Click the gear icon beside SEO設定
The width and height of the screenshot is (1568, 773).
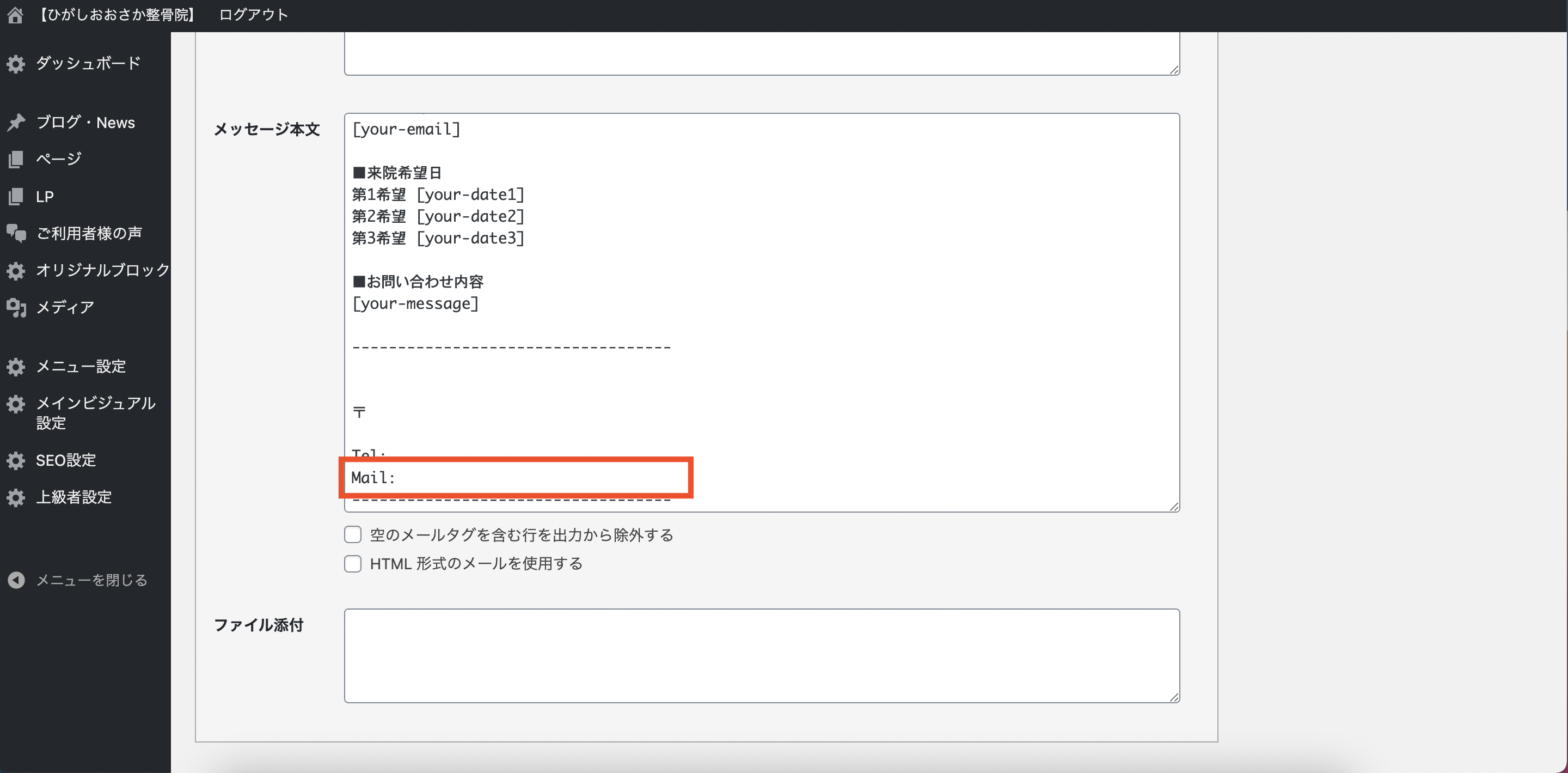click(16, 460)
